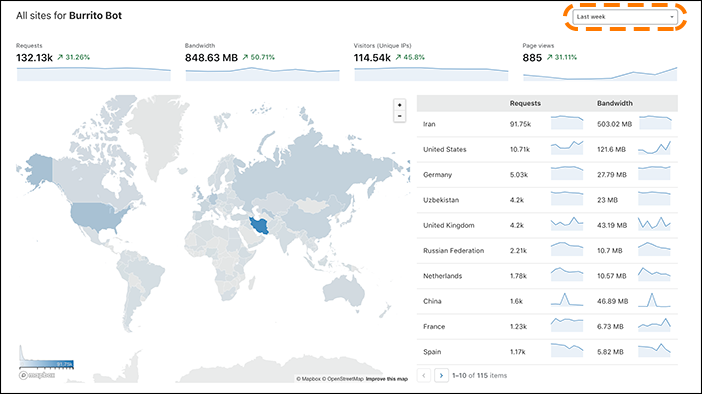Select the Spain row
702x394 pixels.
click(x=547, y=351)
